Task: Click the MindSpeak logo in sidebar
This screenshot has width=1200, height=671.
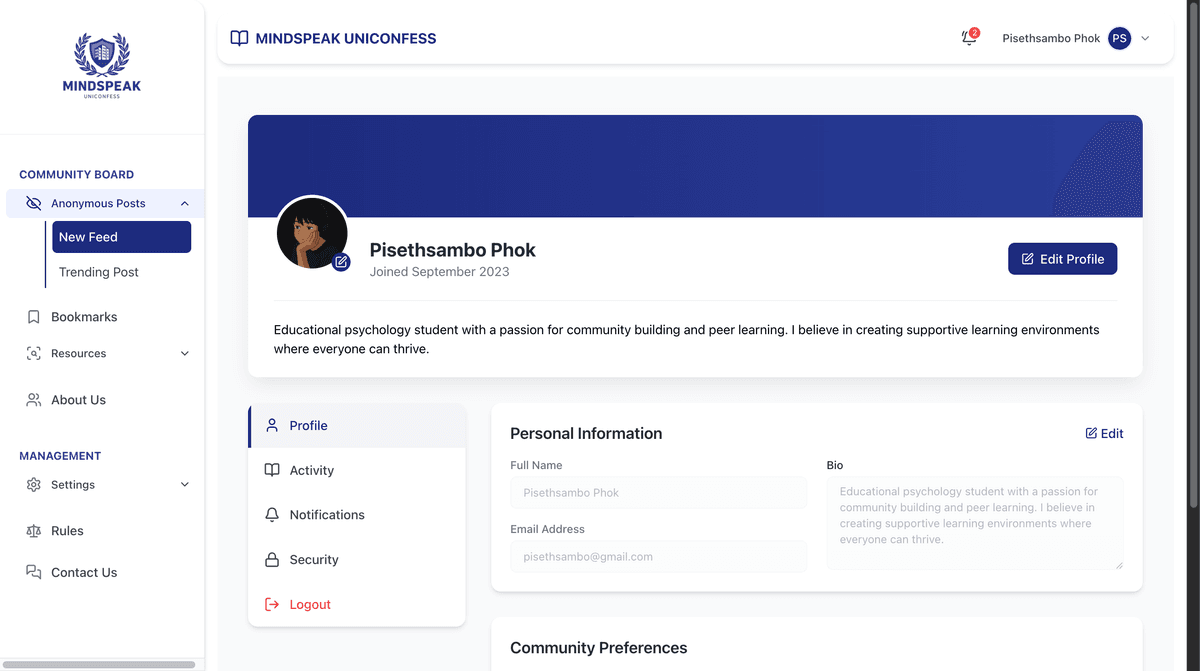Action: pos(102,65)
